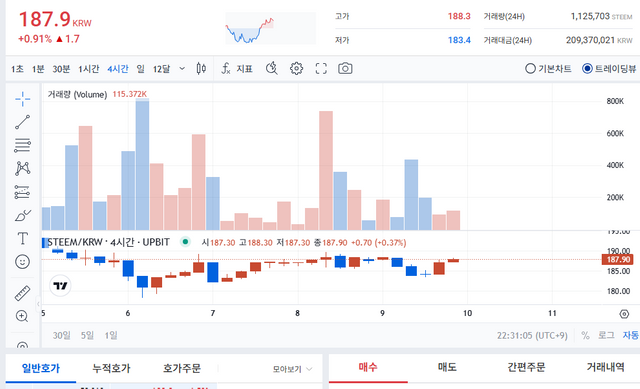Click the STEEM/KRW · 4시간 · UPBIT legend title
640x389 pixels.
pyautogui.click(x=108, y=242)
